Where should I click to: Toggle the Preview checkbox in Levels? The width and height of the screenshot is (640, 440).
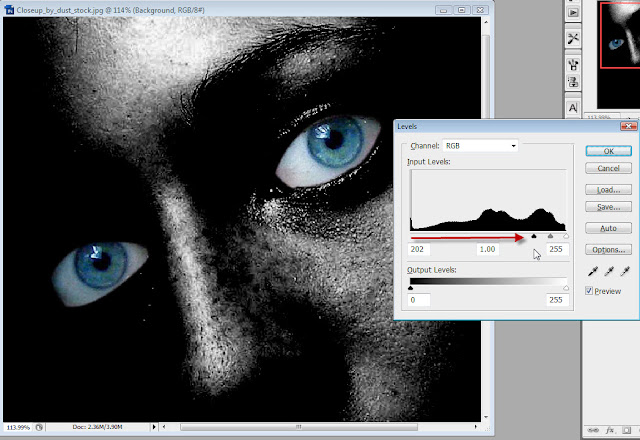tap(589, 291)
